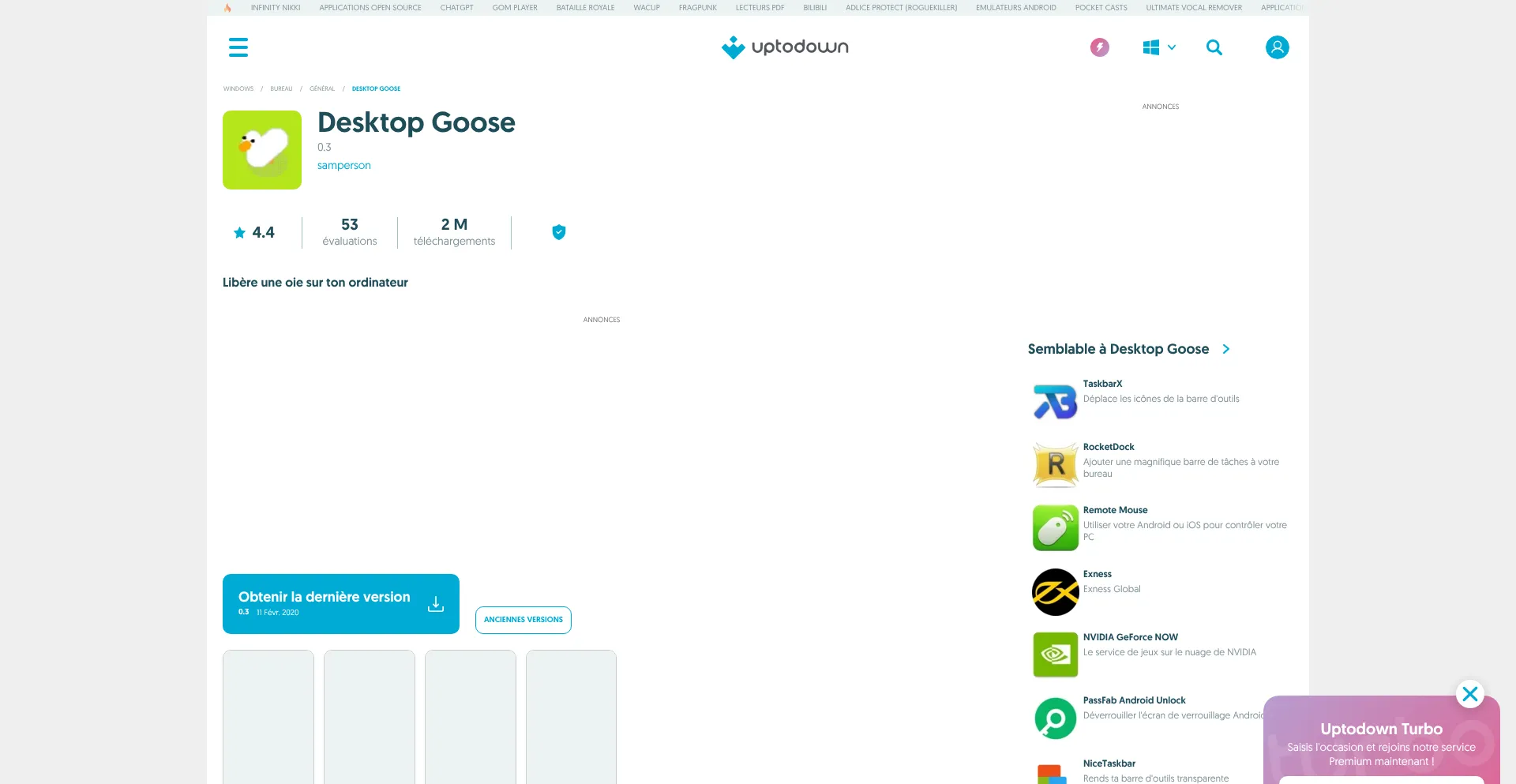
Task: Open samperson developer link
Action: [343, 166]
